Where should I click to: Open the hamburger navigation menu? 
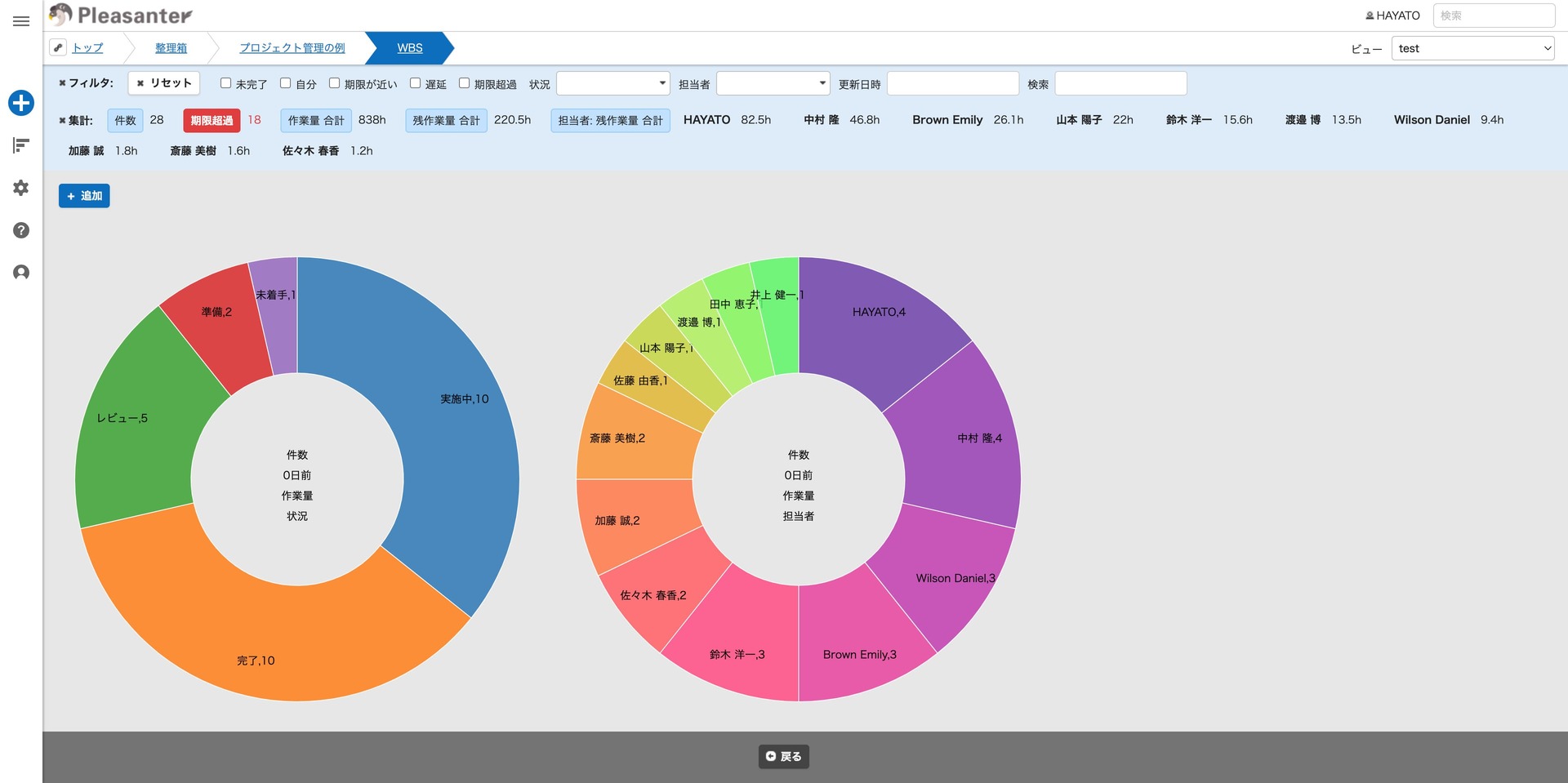pos(21,21)
